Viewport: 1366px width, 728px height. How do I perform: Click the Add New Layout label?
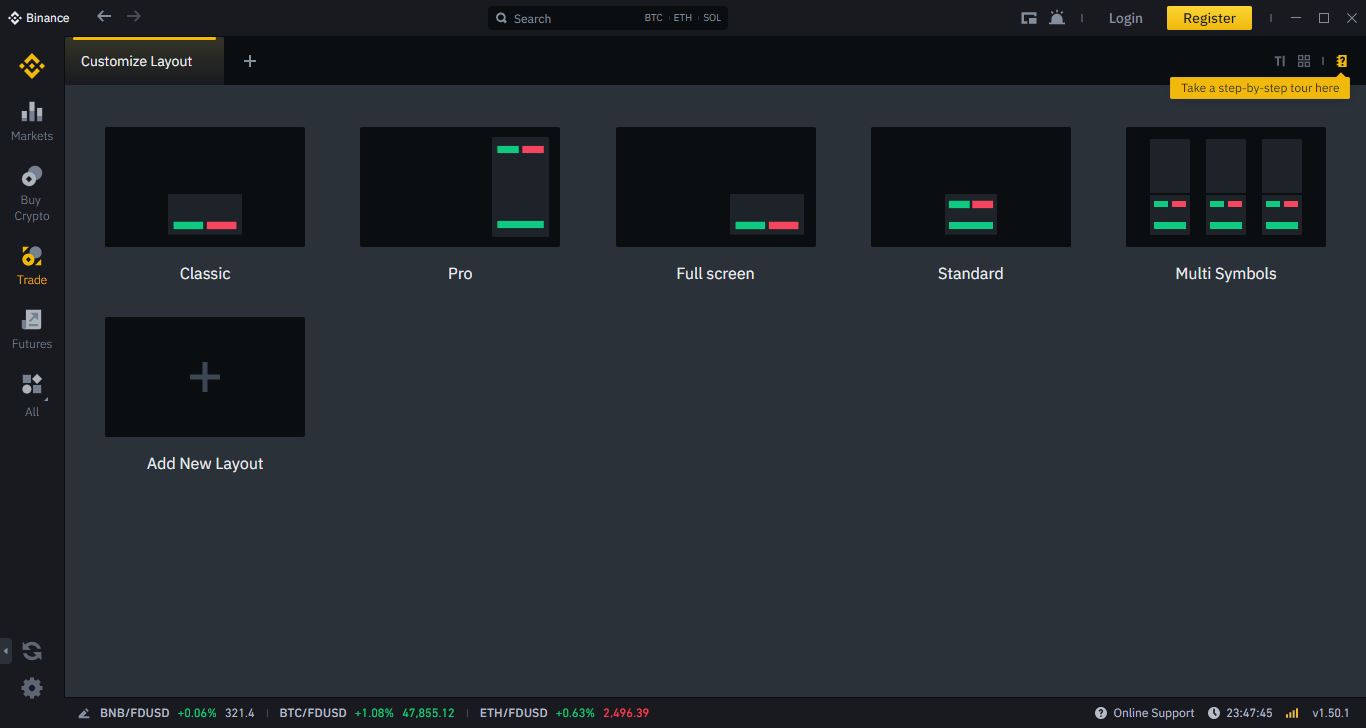click(205, 463)
